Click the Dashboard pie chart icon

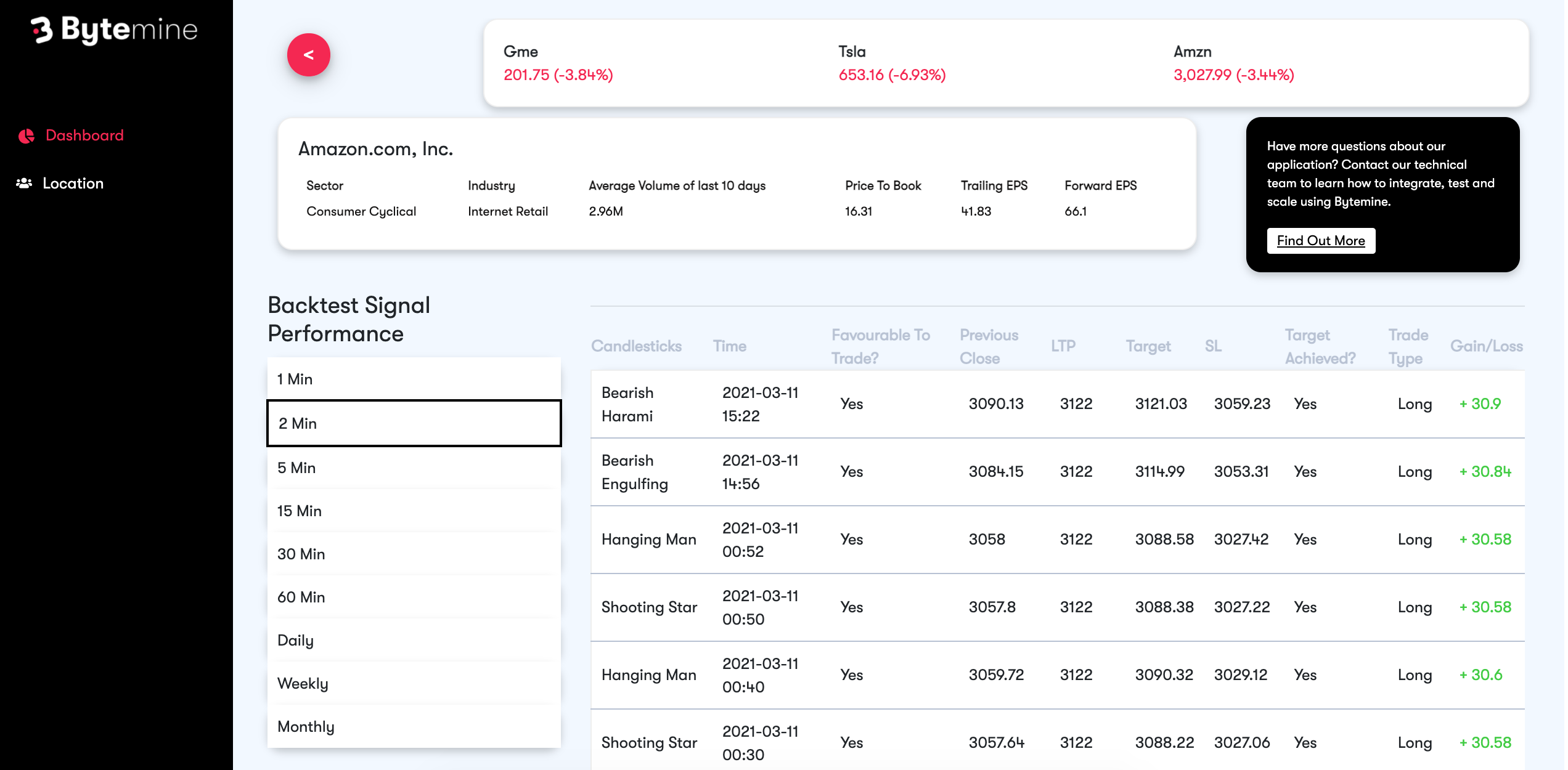[27, 136]
